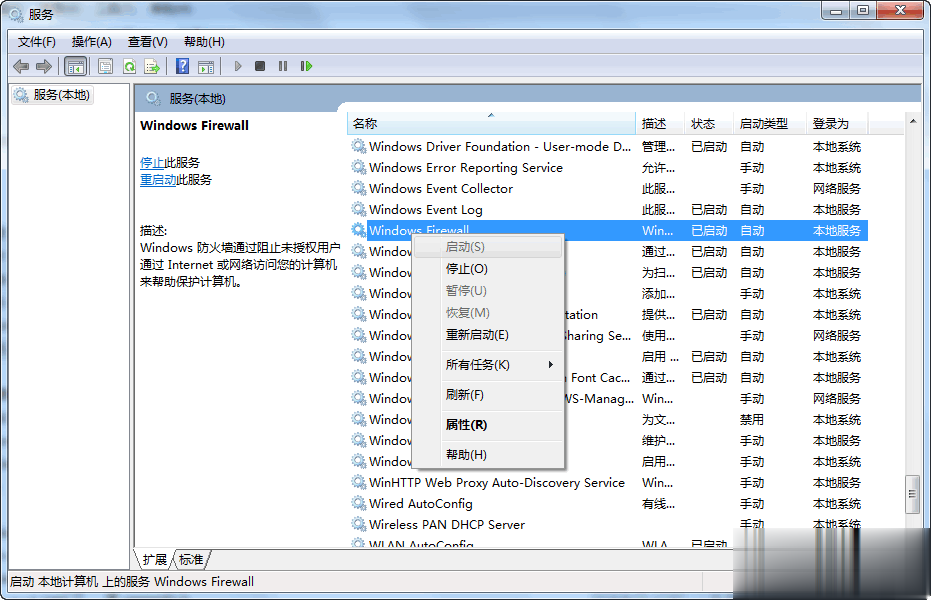
Task: Choose 帮助(H) in context menu
Action: point(488,455)
